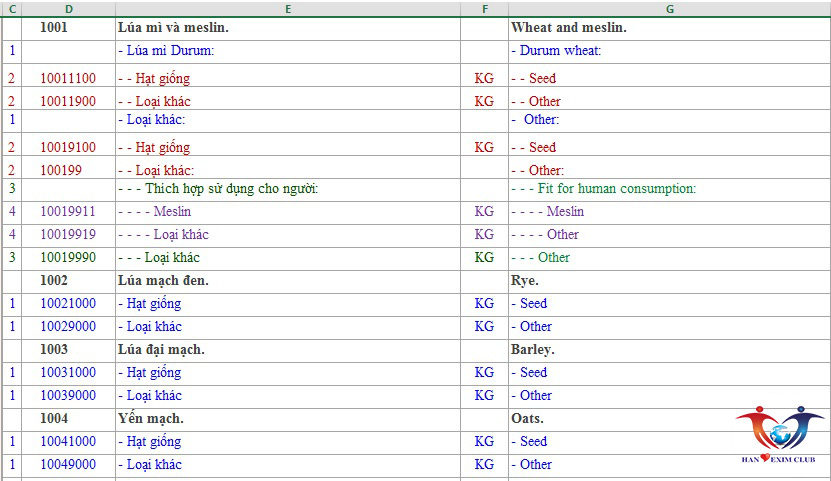Select the 'Lúa mì và meslin.' cell
Image resolution: width=831 pixels, height=481 pixels.
pyautogui.click(x=288, y=28)
